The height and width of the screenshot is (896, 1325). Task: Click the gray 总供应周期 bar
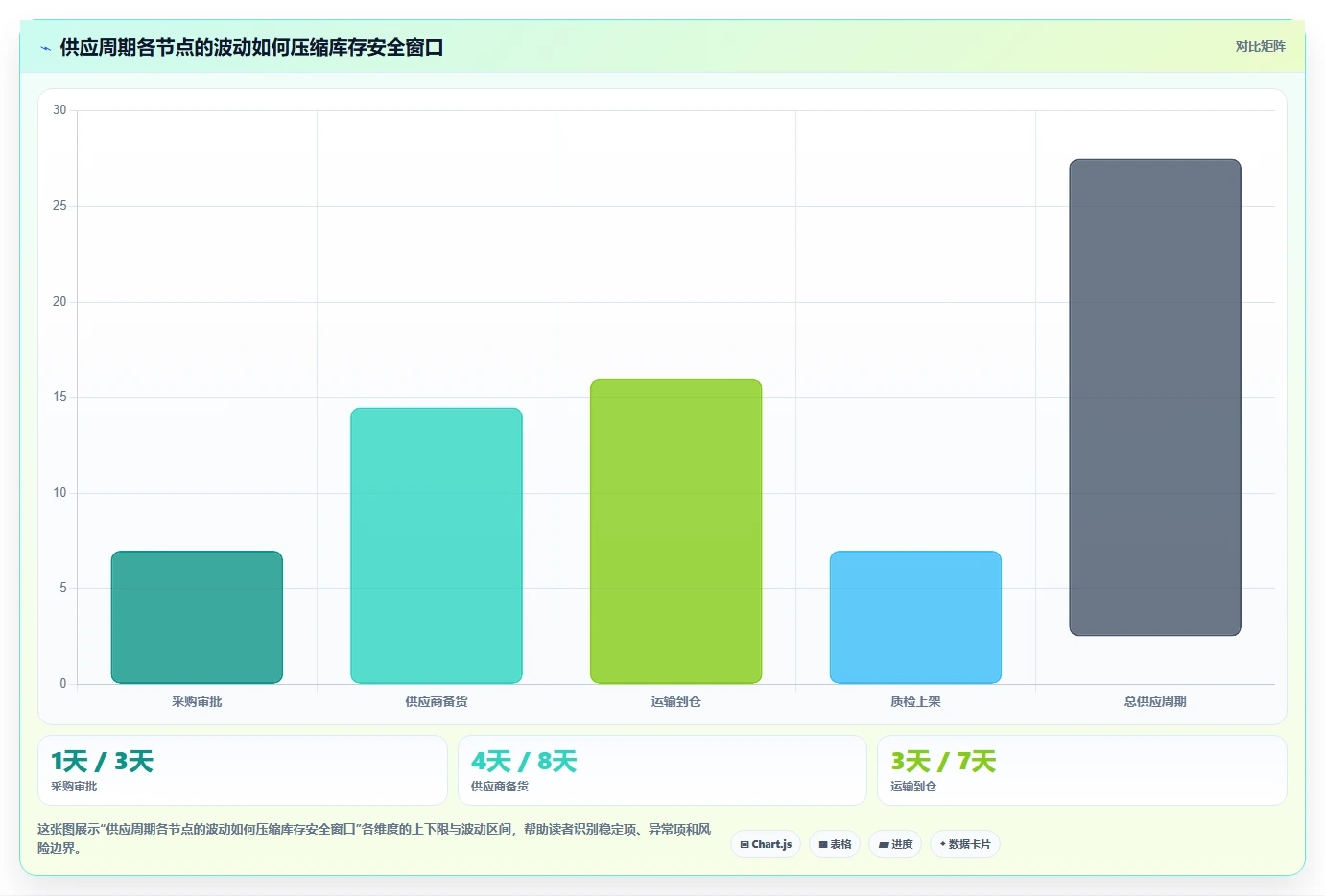pos(1155,397)
